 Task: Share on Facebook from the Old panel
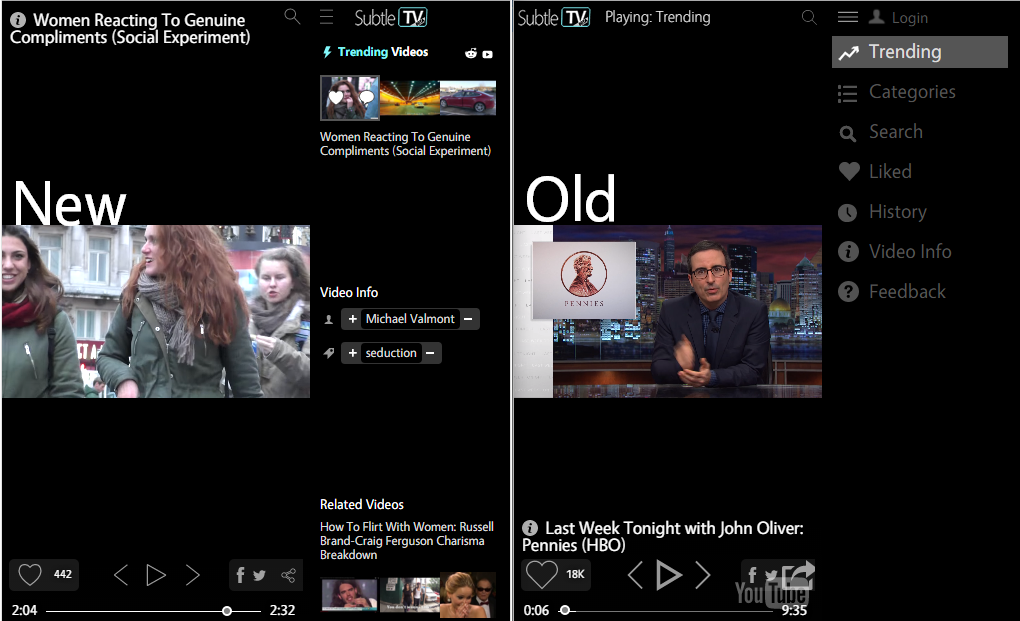[x=752, y=575]
